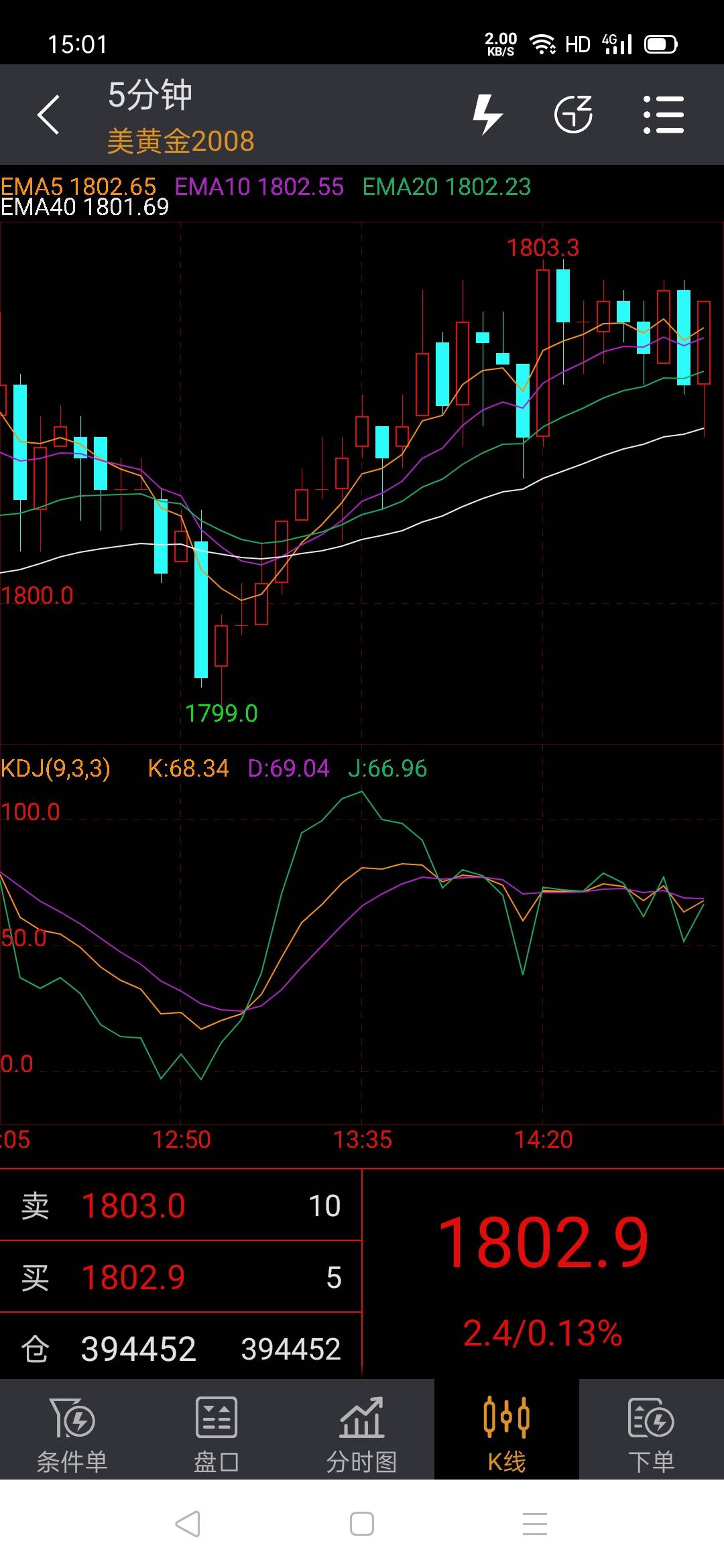Tap the 美黄金2008 contract name
724x1568 pixels.
[x=181, y=141]
